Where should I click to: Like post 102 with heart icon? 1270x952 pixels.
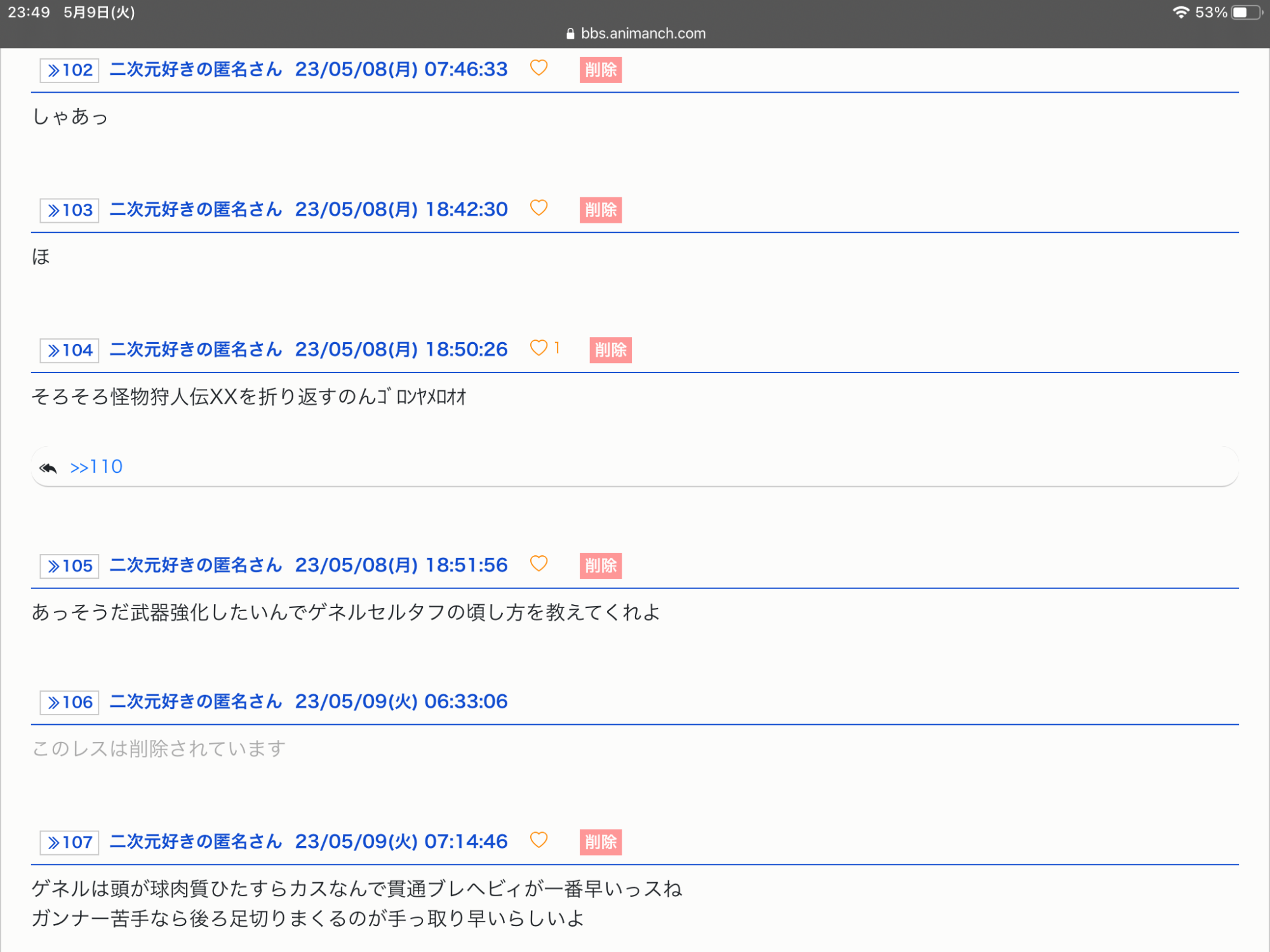pos(538,68)
